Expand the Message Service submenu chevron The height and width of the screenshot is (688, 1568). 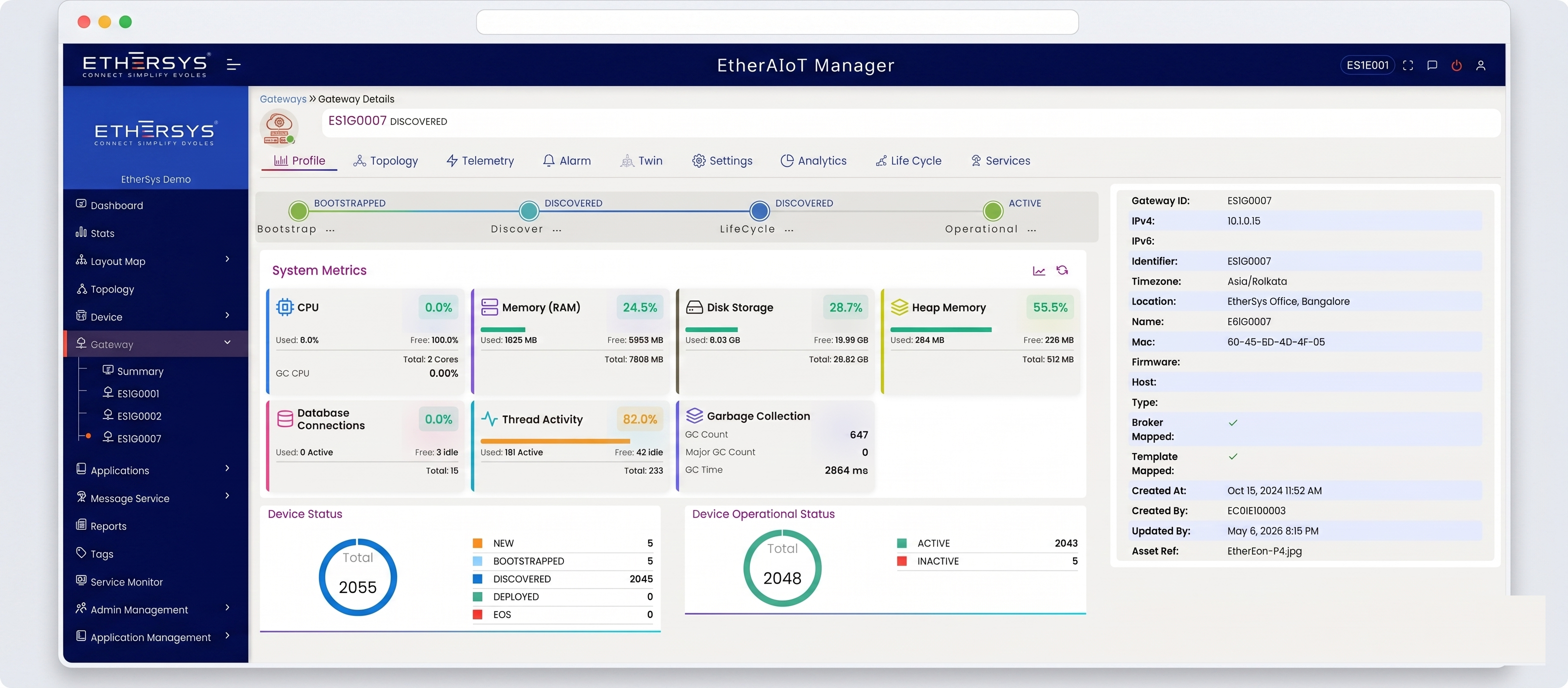(227, 496)
